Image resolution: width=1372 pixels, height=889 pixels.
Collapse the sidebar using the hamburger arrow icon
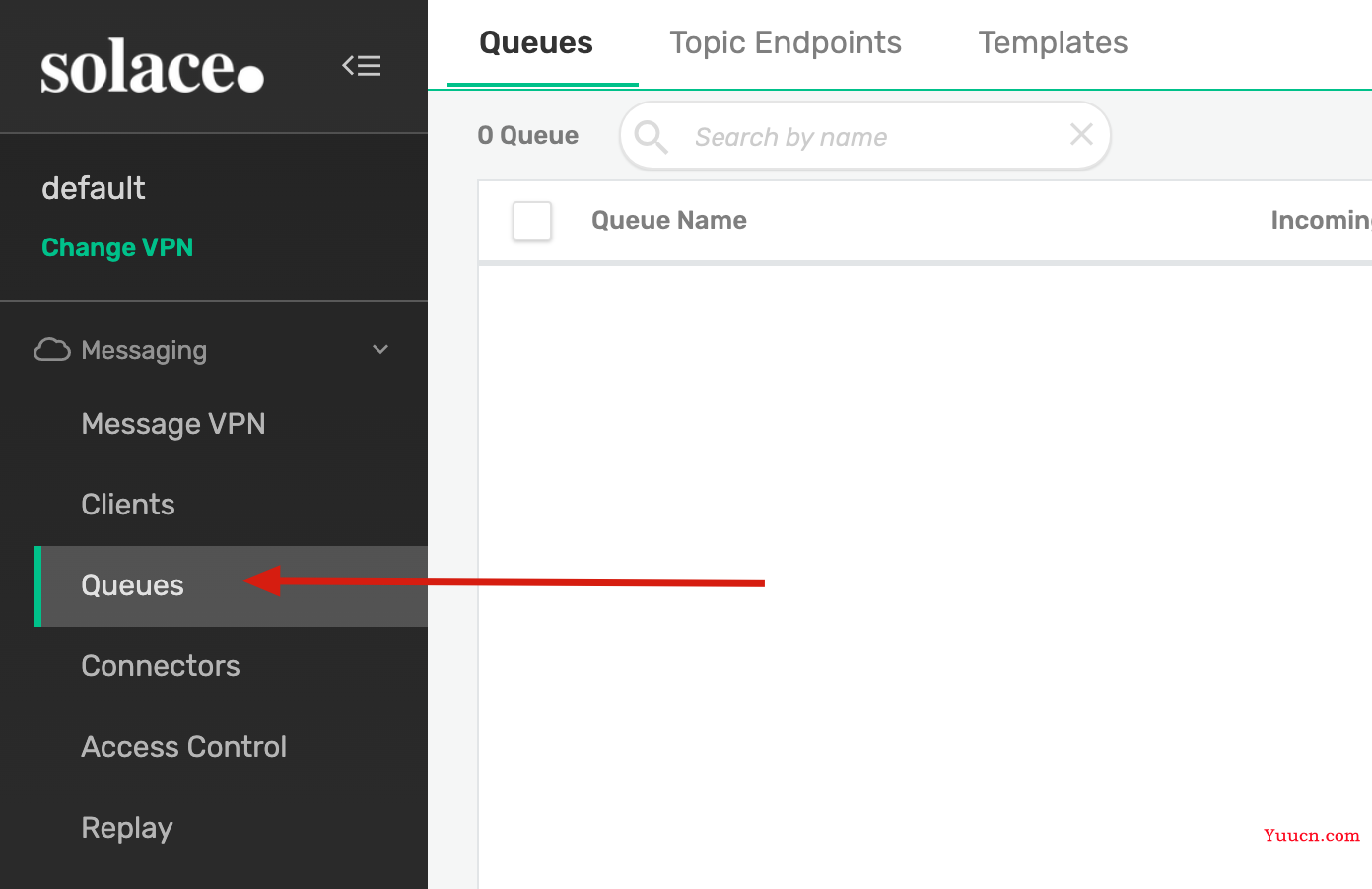[x=362, y=66]
